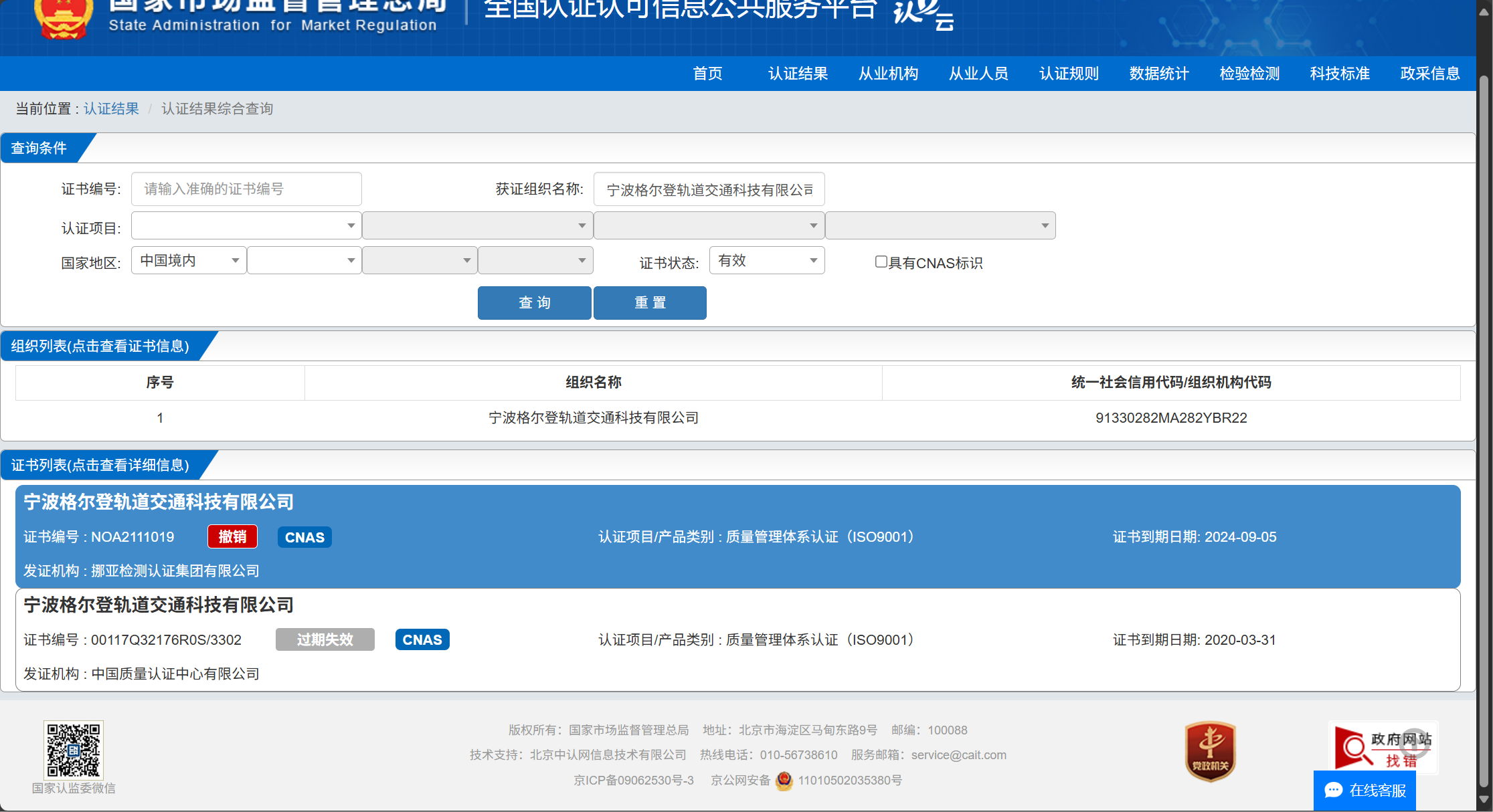Click the national emblem logo

pos(64,19)
